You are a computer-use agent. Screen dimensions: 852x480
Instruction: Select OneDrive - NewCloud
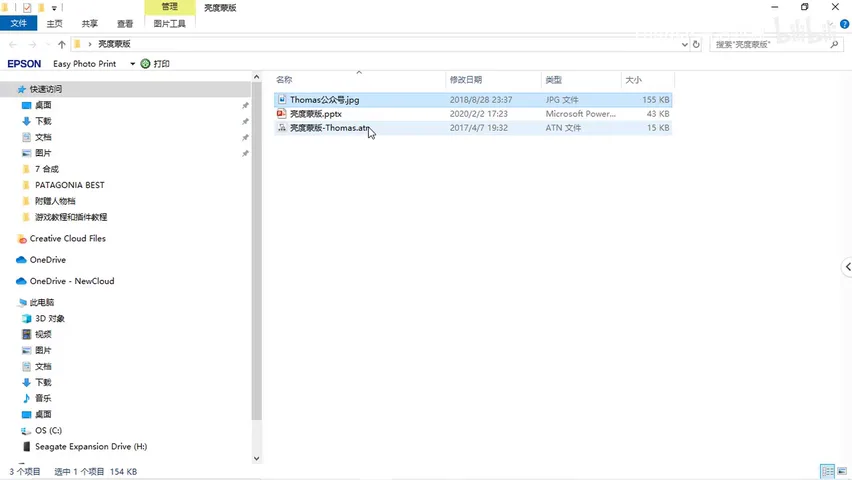coord(72,281)
